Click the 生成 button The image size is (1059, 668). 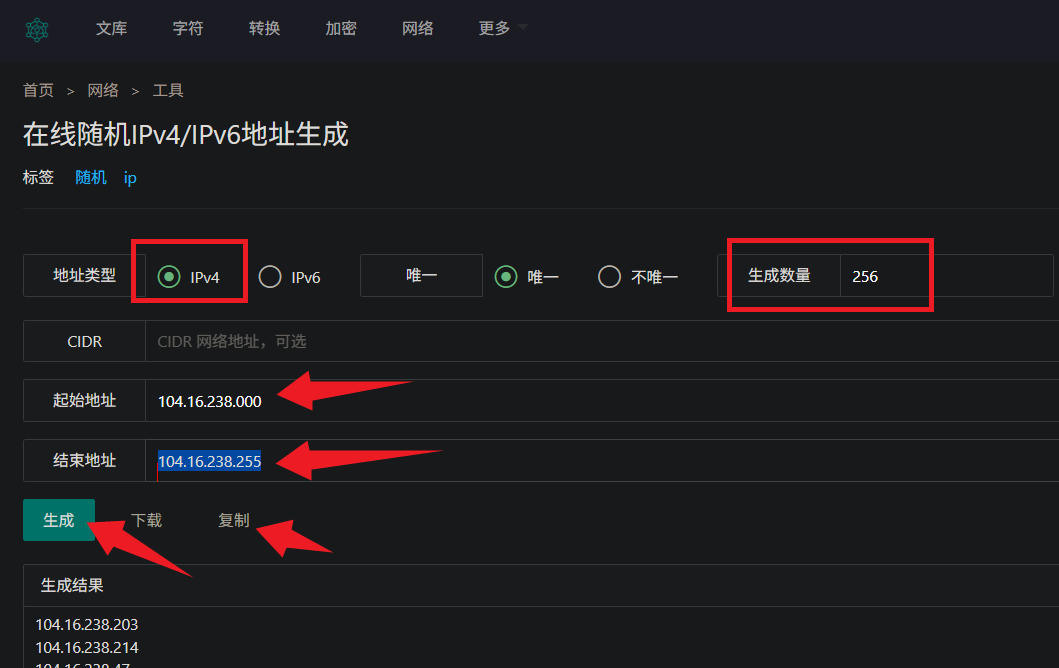pos(59,520)
